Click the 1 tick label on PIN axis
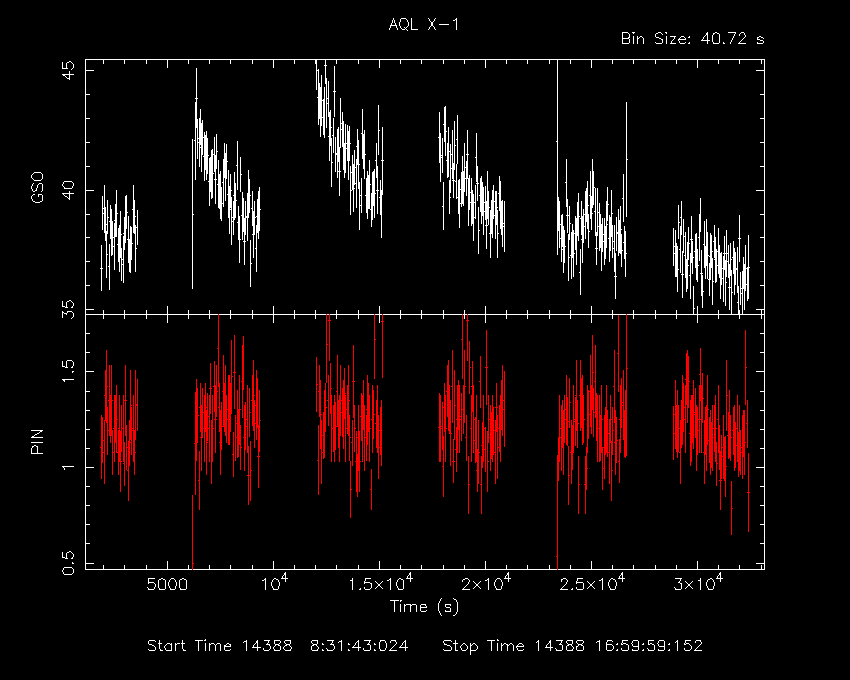The image size is (850, 680). click(69, 467)
